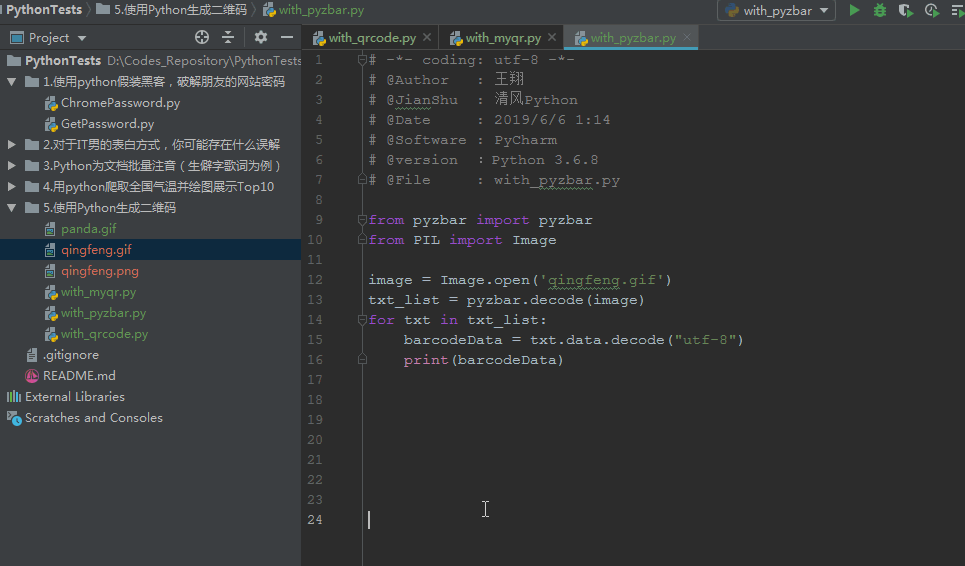Image resolution: width=965 pixels, height=566 pixels.
Task: Click the External Libraries icon
Action: [14, 396]
